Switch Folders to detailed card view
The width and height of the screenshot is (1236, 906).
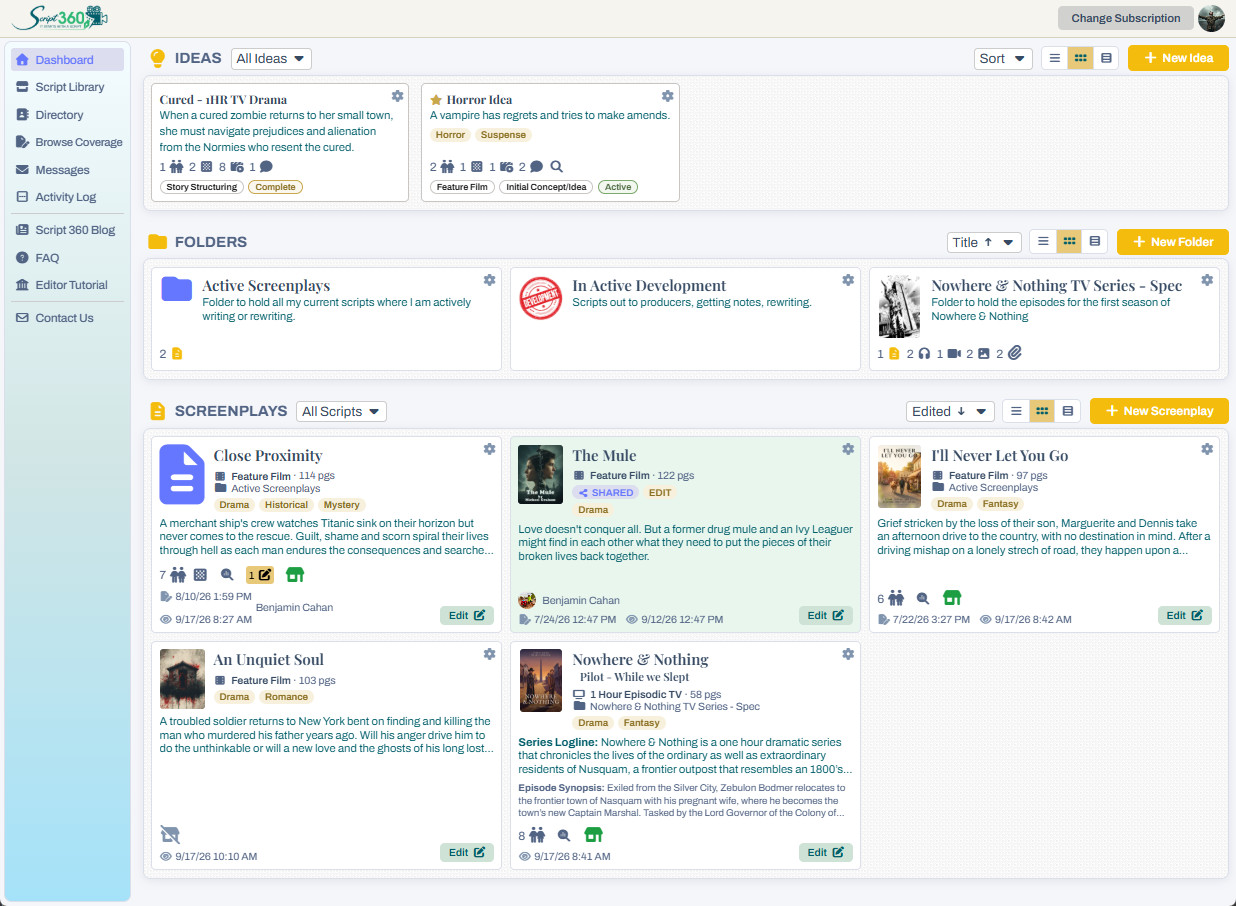[x=1095, y=241]
